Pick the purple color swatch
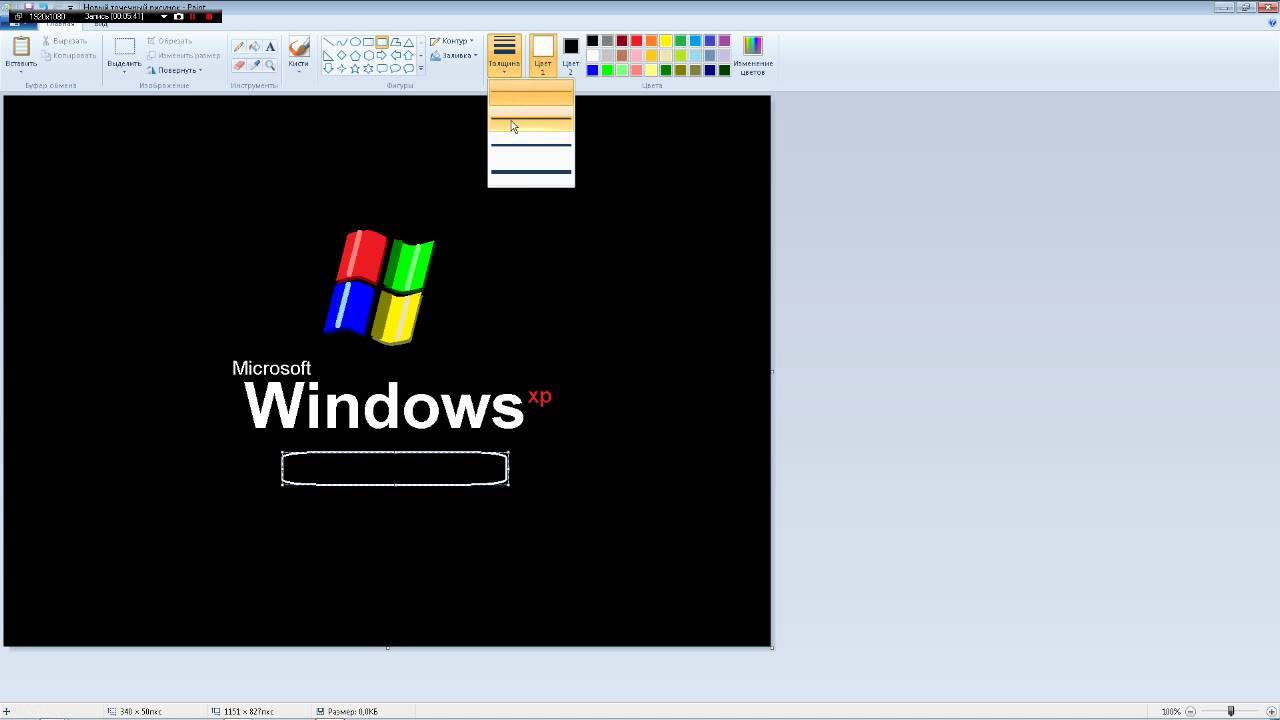This screenshot has width=1280, height=720. click(x=724, y=41)
